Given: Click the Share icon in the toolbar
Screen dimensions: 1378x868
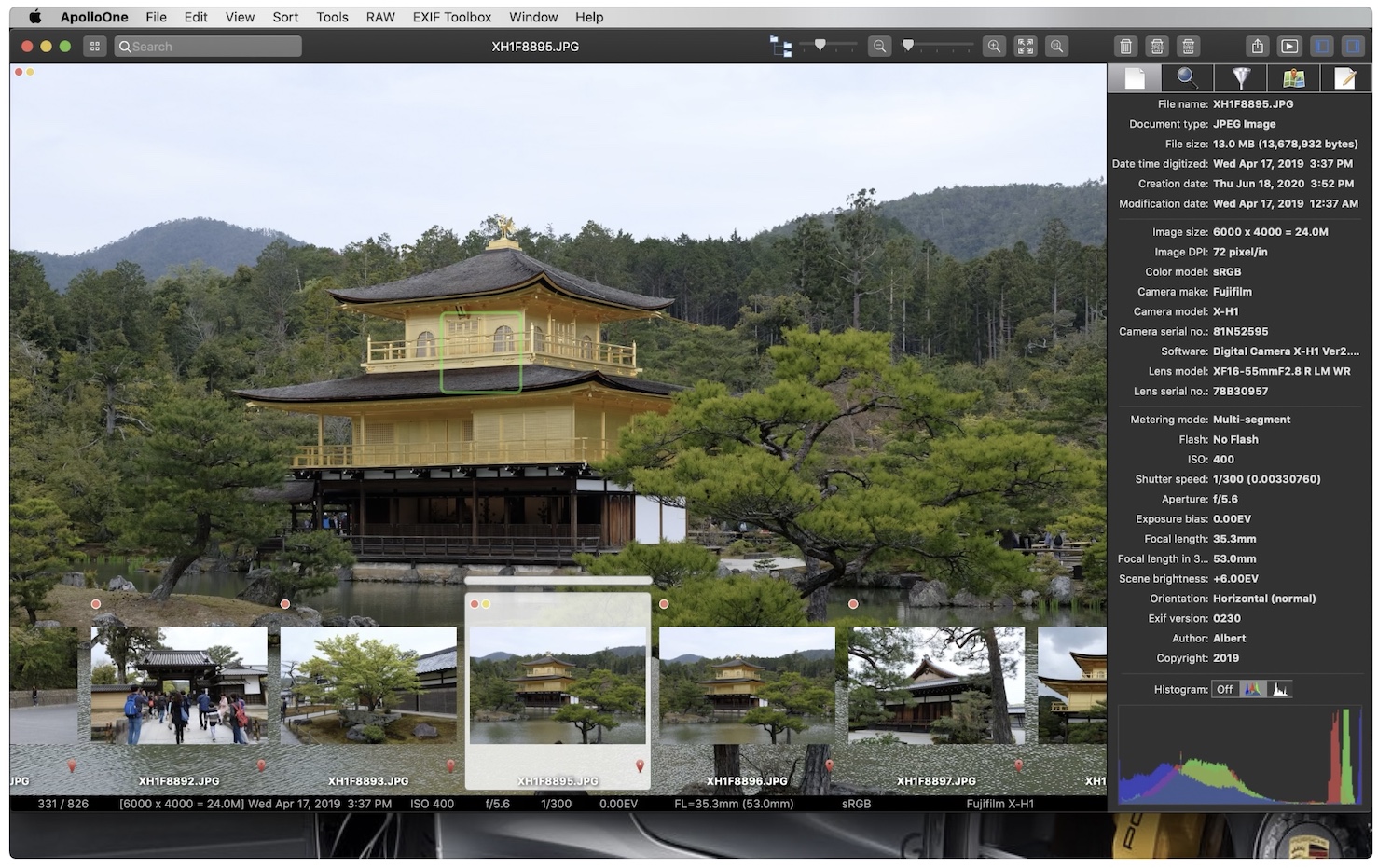Looking at the screenshot, I should [1258, 47].
